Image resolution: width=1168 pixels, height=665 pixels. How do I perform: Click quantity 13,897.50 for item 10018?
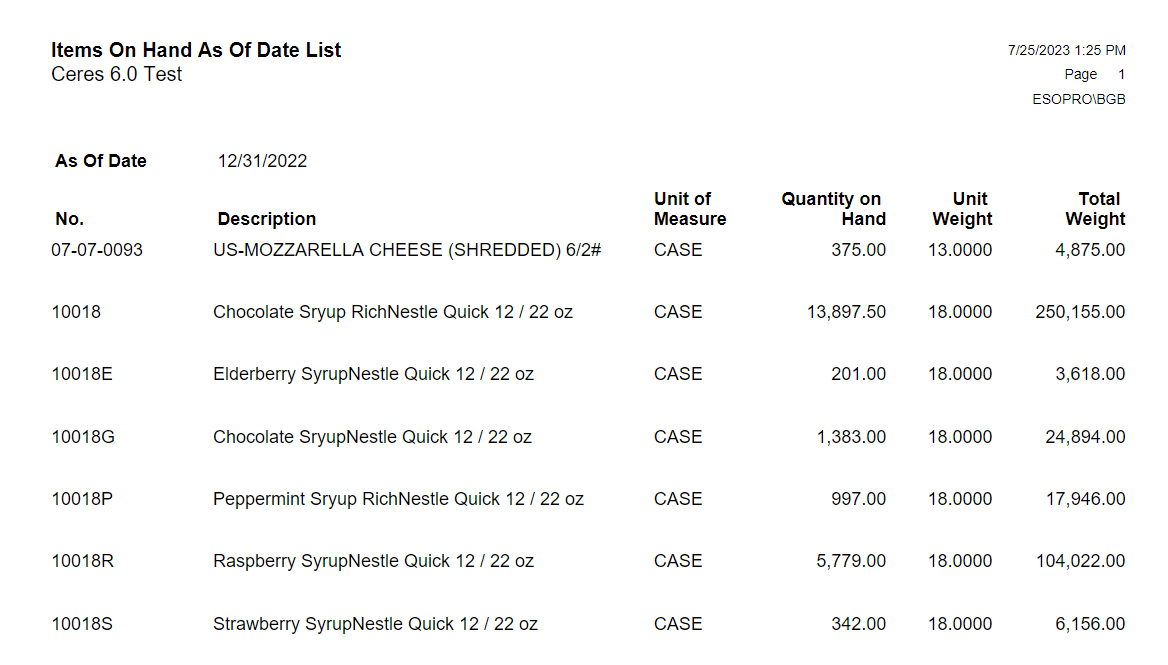click(846, 312)
